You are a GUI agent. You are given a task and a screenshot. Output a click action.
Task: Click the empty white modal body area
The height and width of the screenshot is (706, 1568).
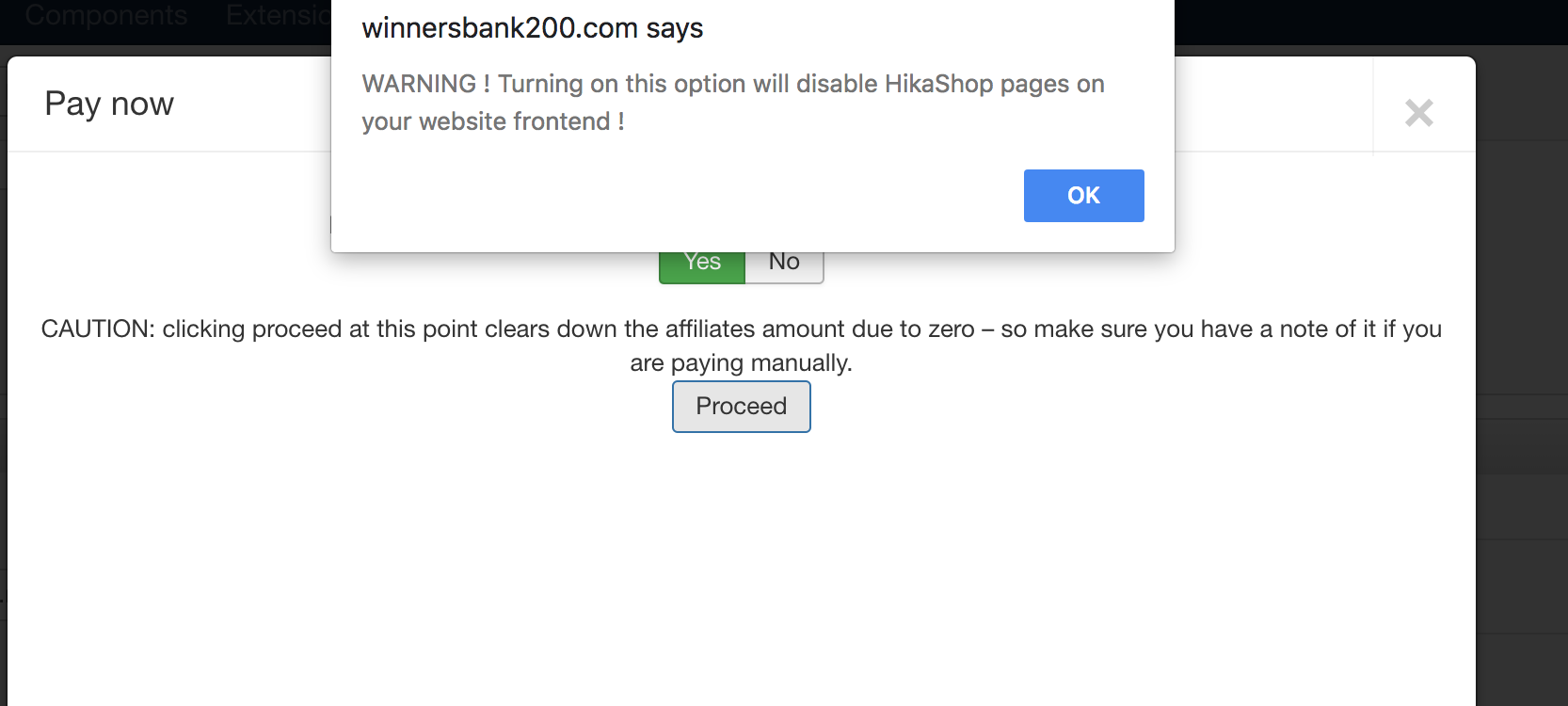pyautogui.click(x=741, y=565)
